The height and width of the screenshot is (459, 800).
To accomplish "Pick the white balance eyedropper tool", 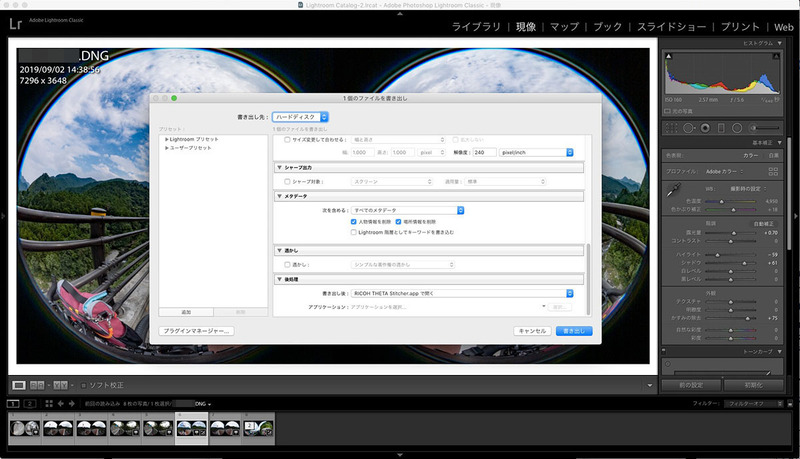I will (674, 190).
